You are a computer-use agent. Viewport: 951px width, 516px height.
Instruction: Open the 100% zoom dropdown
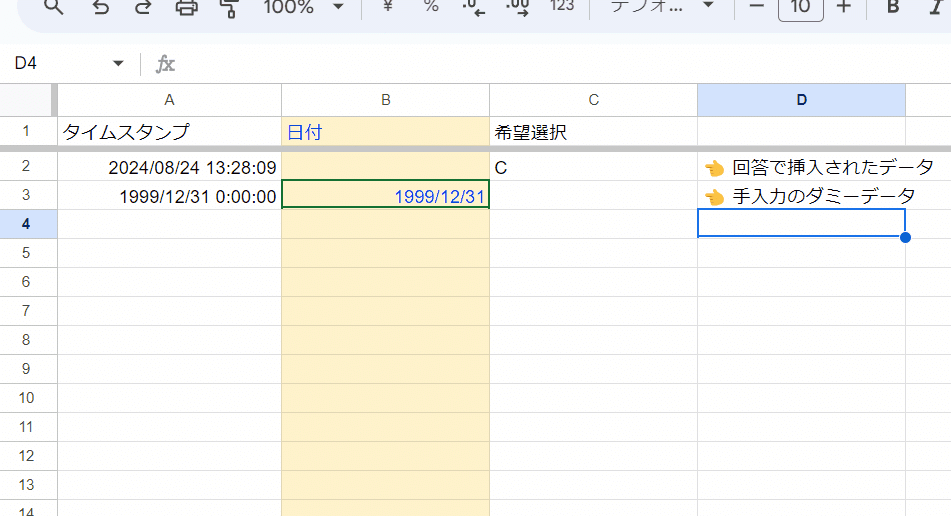click(303, 7)
